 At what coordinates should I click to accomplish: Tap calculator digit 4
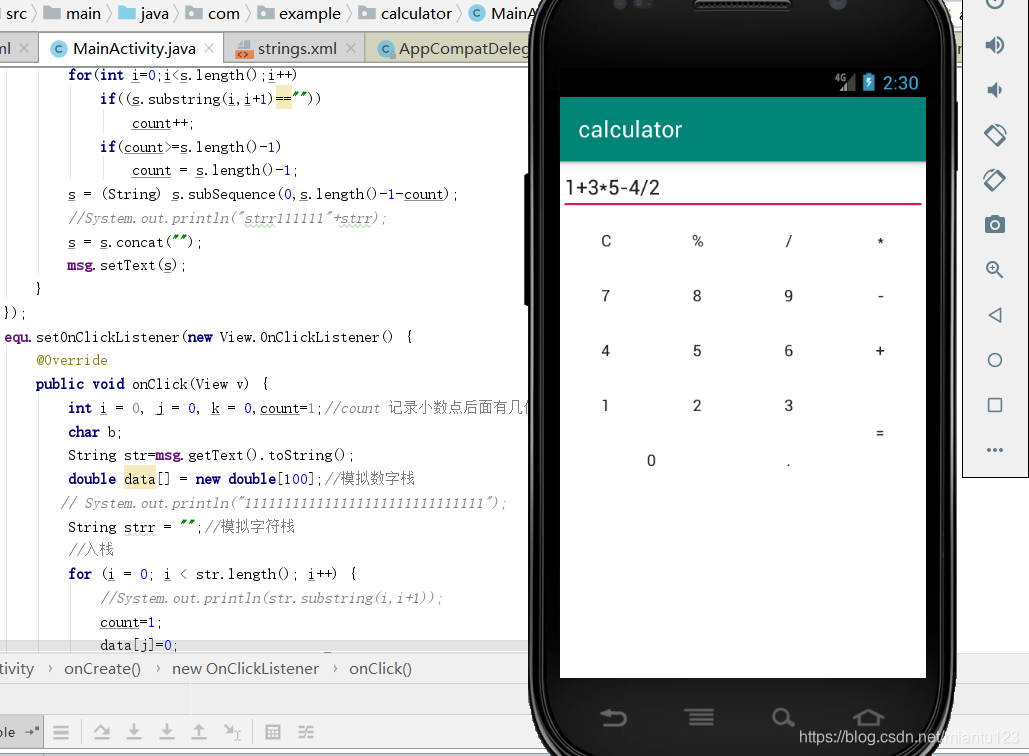click(606, 351)
